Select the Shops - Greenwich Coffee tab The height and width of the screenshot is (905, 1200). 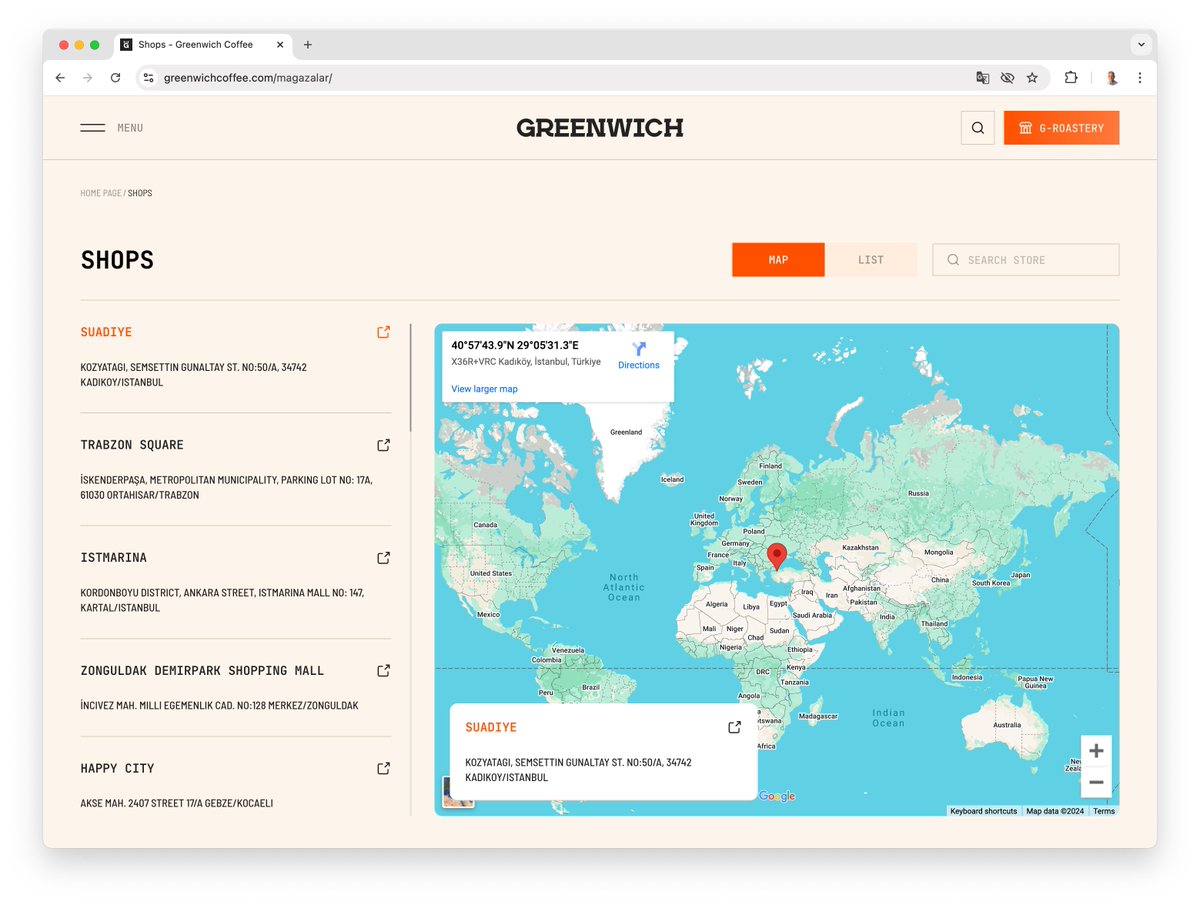point(203,45)
